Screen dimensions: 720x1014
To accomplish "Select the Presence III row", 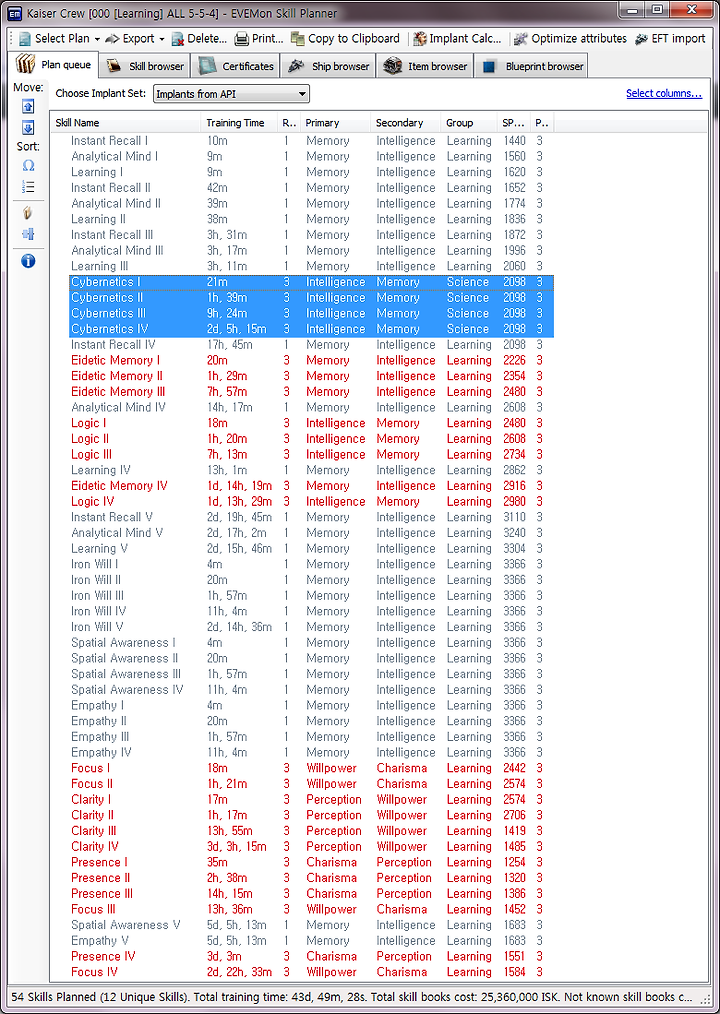I will click(311, 894).
